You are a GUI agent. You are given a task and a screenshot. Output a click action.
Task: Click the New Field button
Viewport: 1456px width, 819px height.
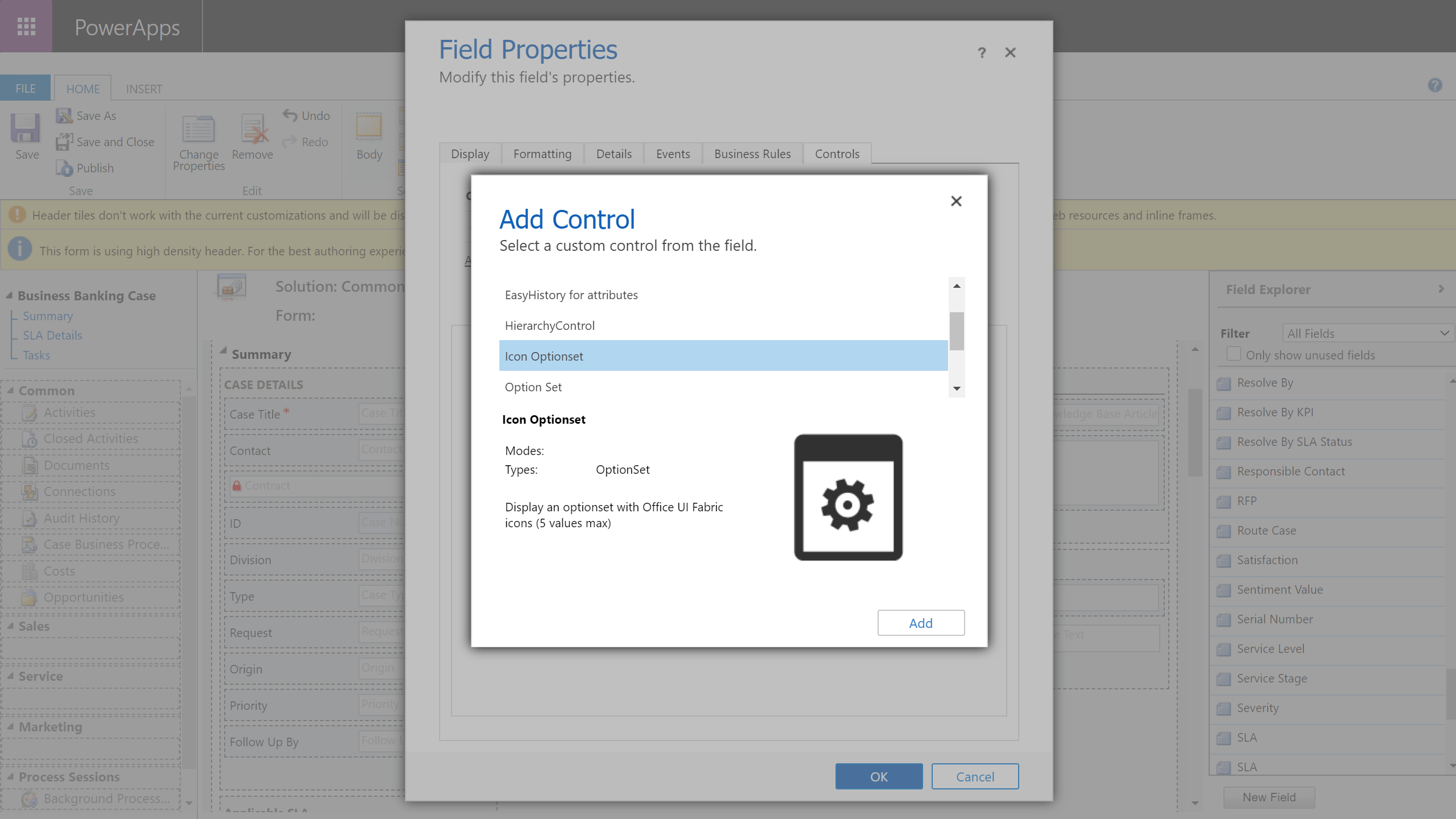(x=1269, y=797)
